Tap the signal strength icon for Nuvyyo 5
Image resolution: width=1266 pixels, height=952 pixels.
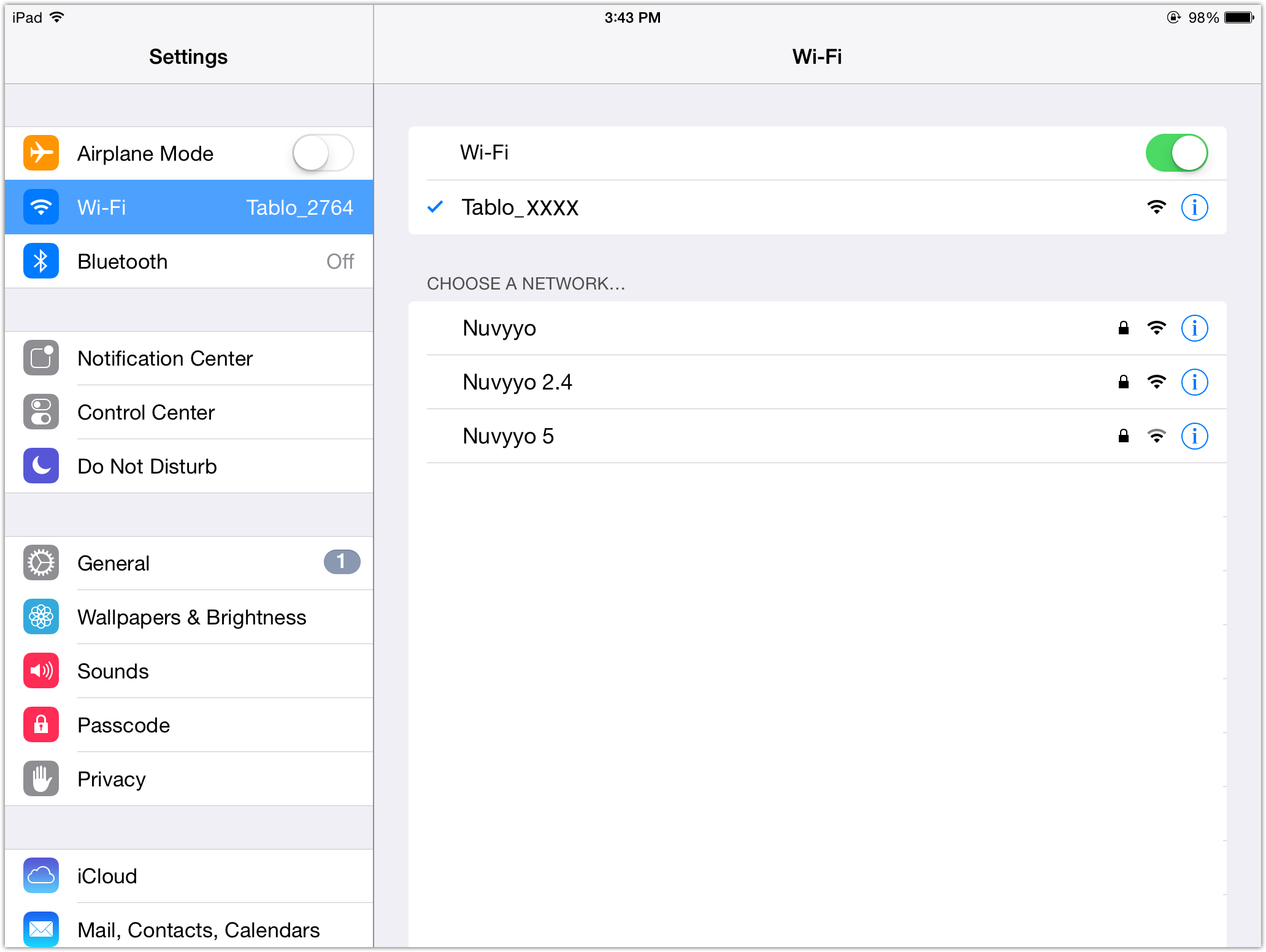coord(1156,436)
